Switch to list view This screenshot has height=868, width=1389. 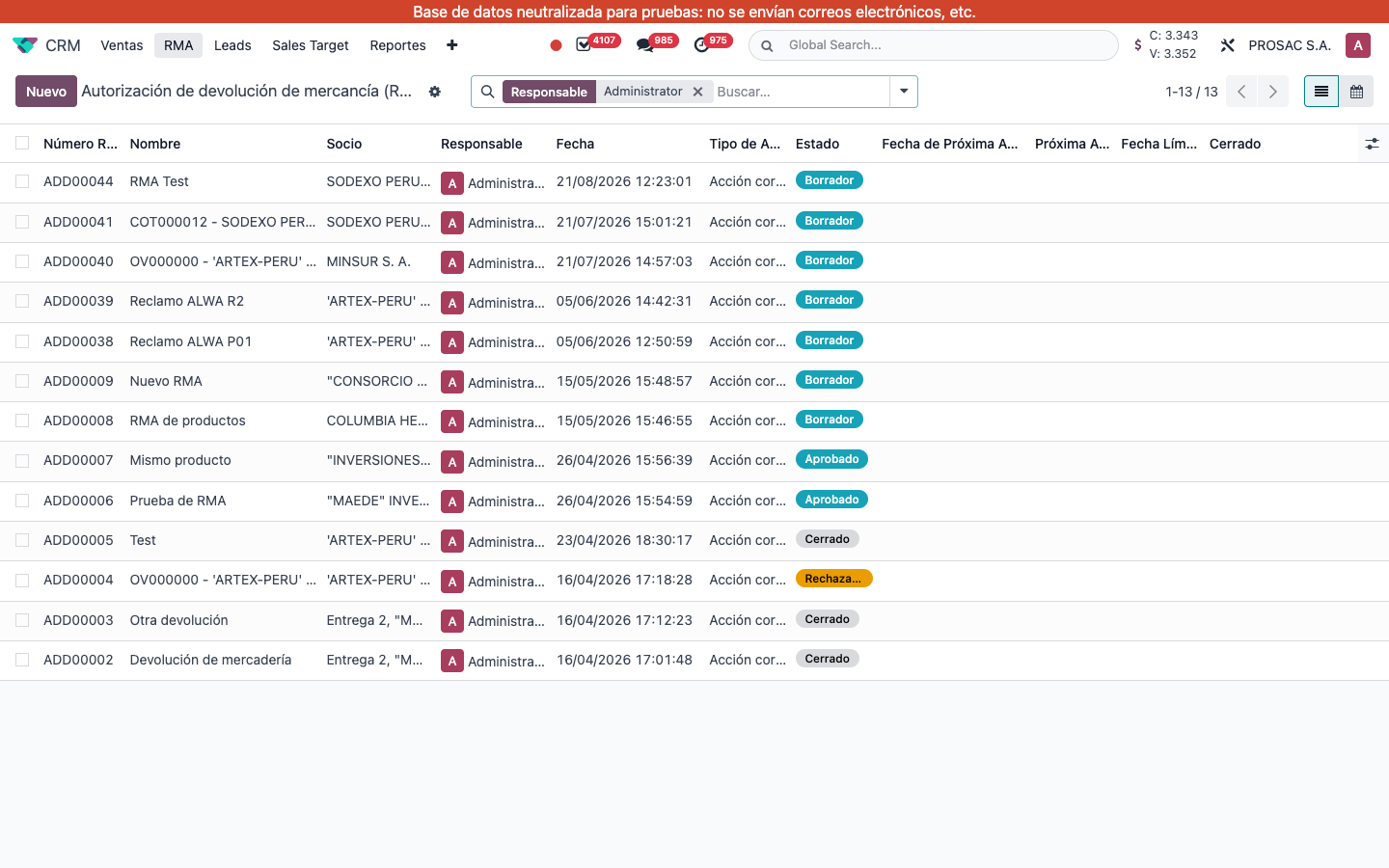click(x=1321, y=92)
